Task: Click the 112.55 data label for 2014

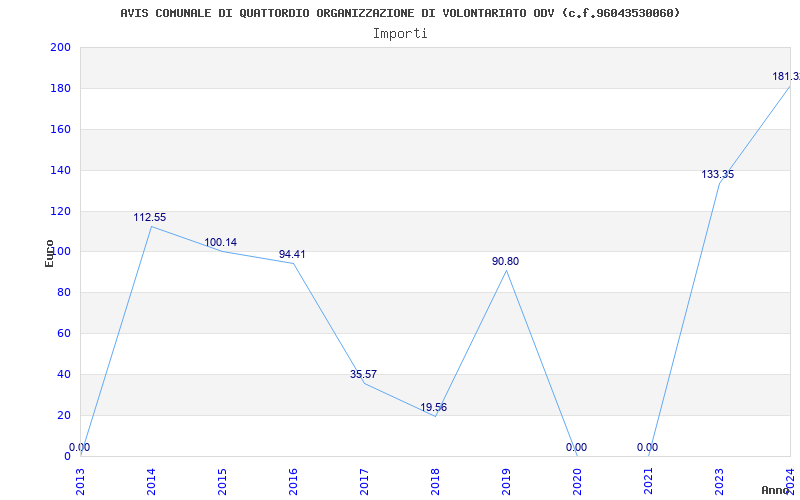Action: point(150,217)
